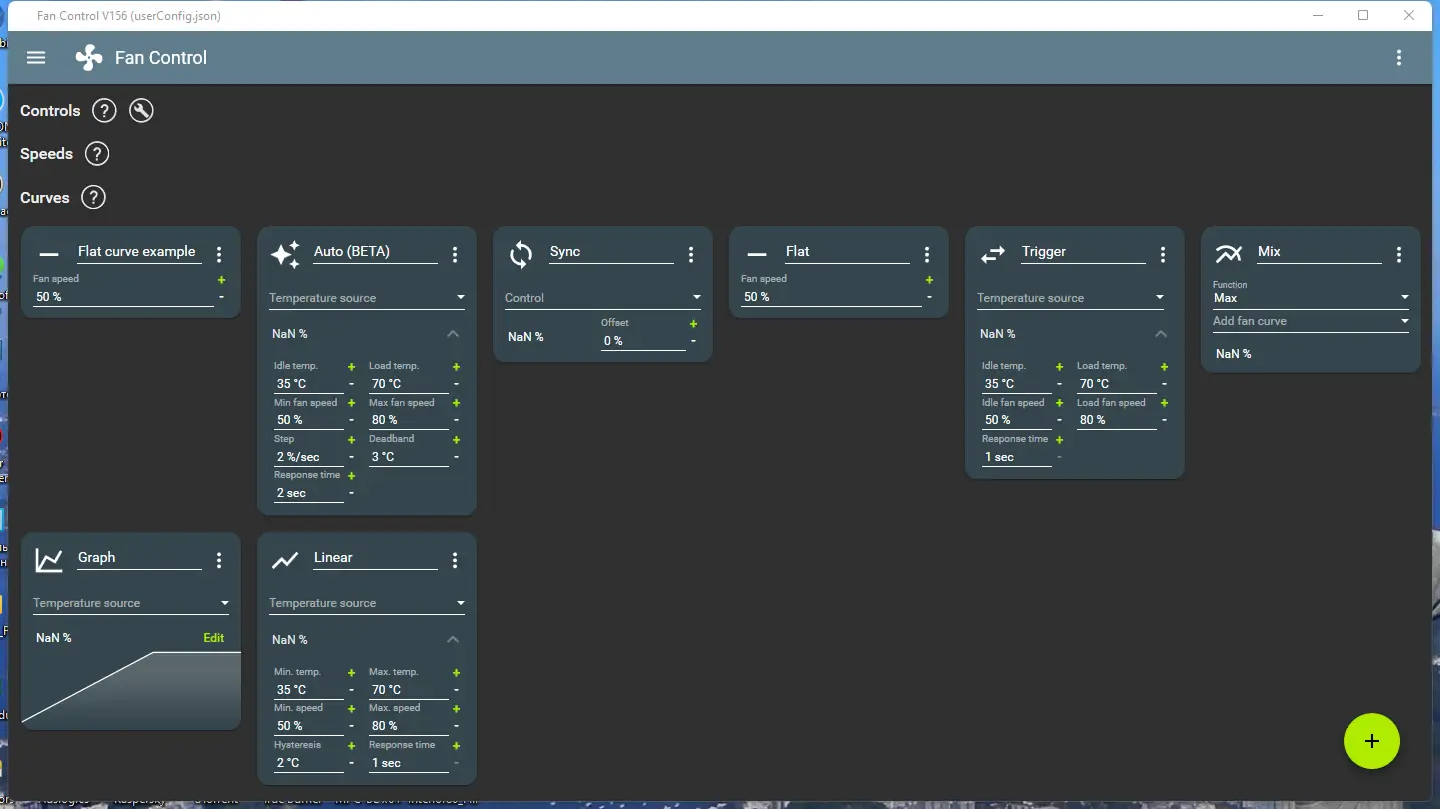Image resolution: width=1440 pixels, height=809 pixels.
Task: Click Edit on the Graph curve
Action: [214, 638]
